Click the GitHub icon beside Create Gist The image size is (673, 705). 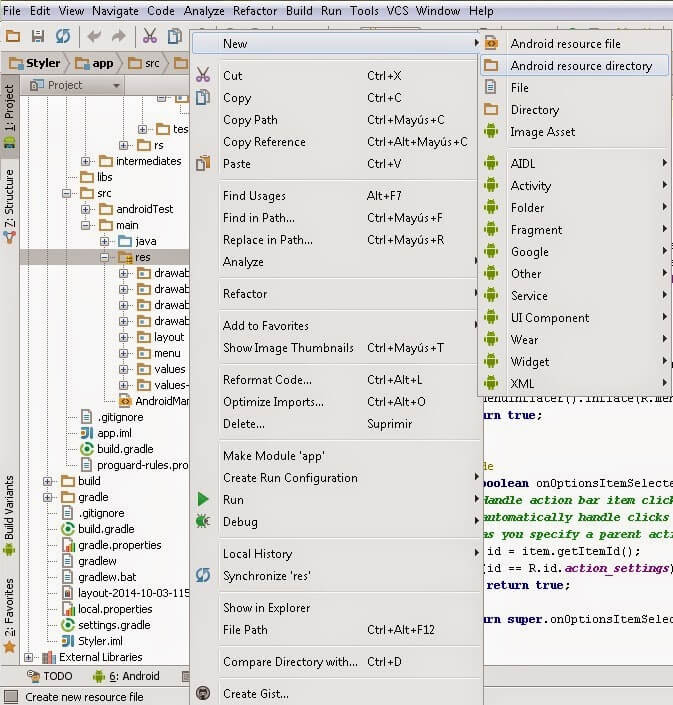203,693
